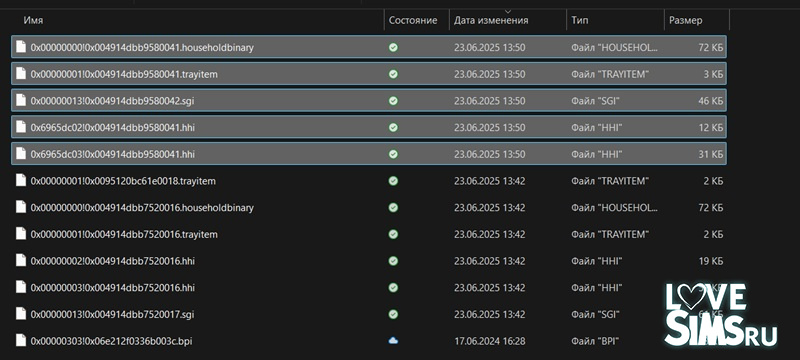Click synced status icon of 0x6965dc03!0x004914dbb9580041.hhi
The width and height of the screenshot is (800, 360).
coord(393,153)
